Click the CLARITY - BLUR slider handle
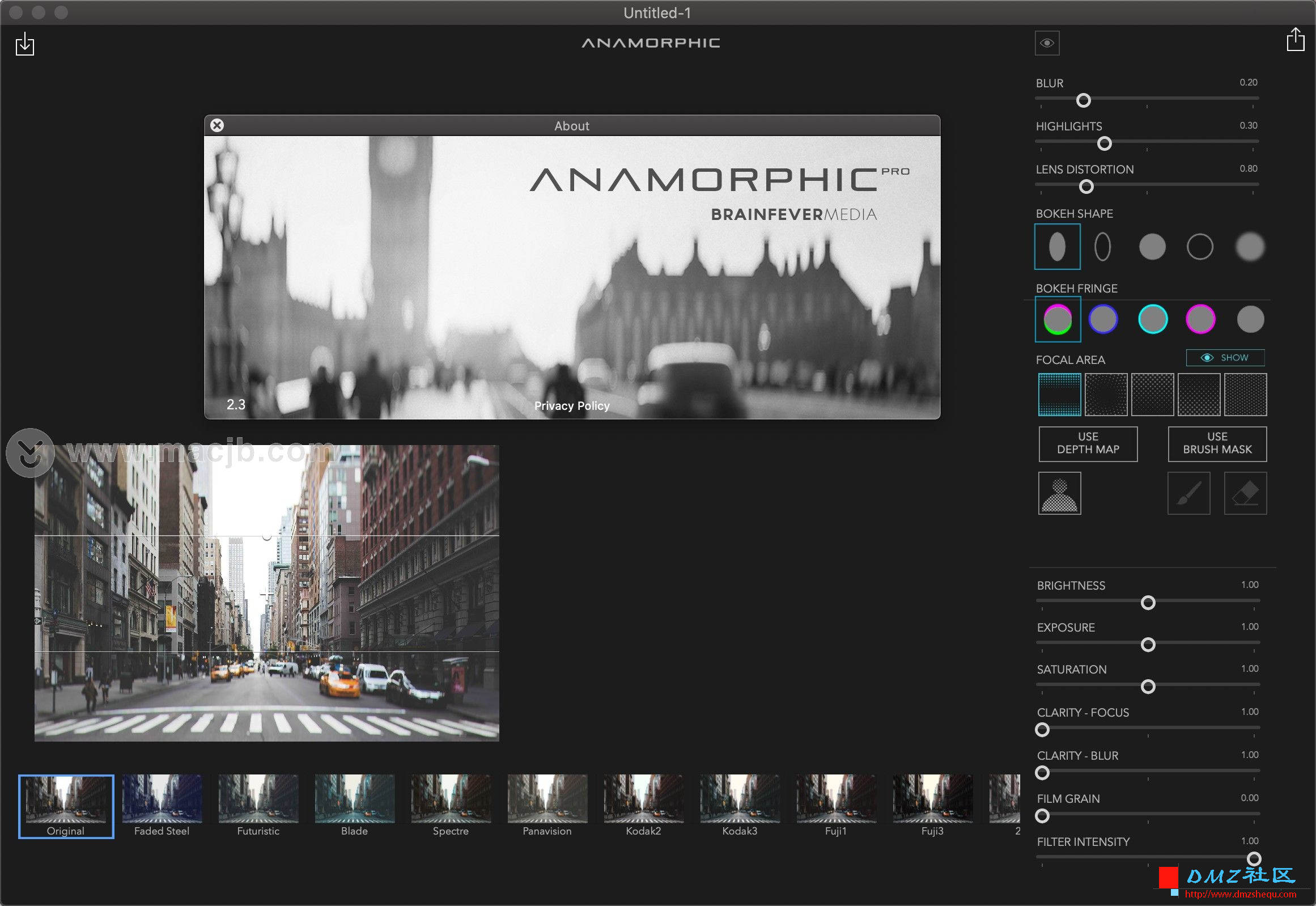 1042,773
